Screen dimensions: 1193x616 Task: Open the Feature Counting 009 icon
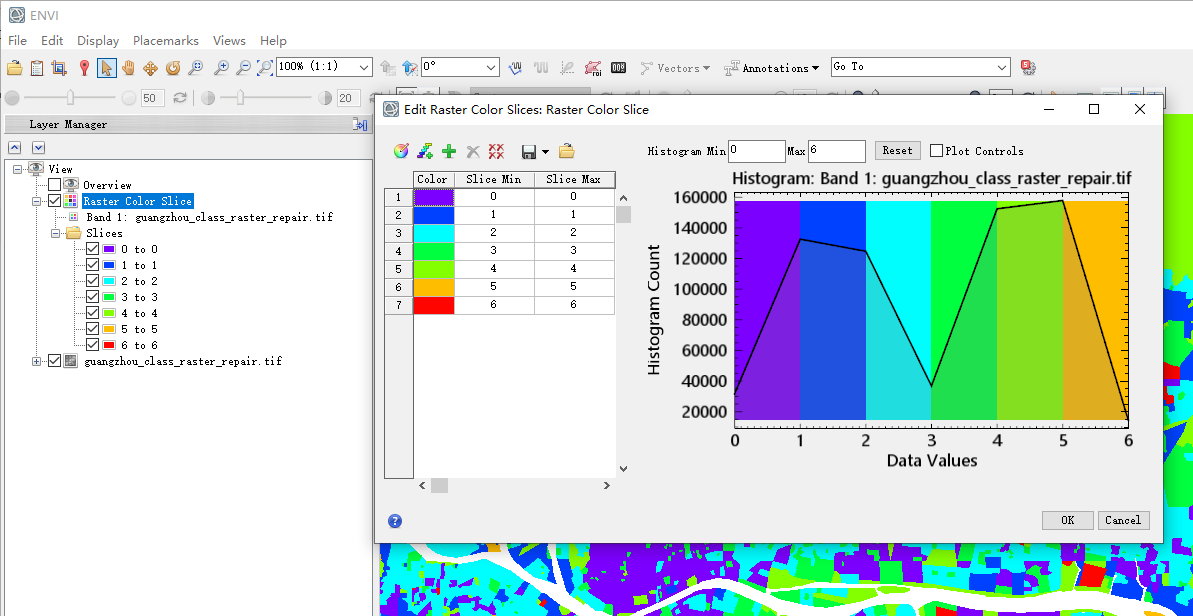(618, 68)
